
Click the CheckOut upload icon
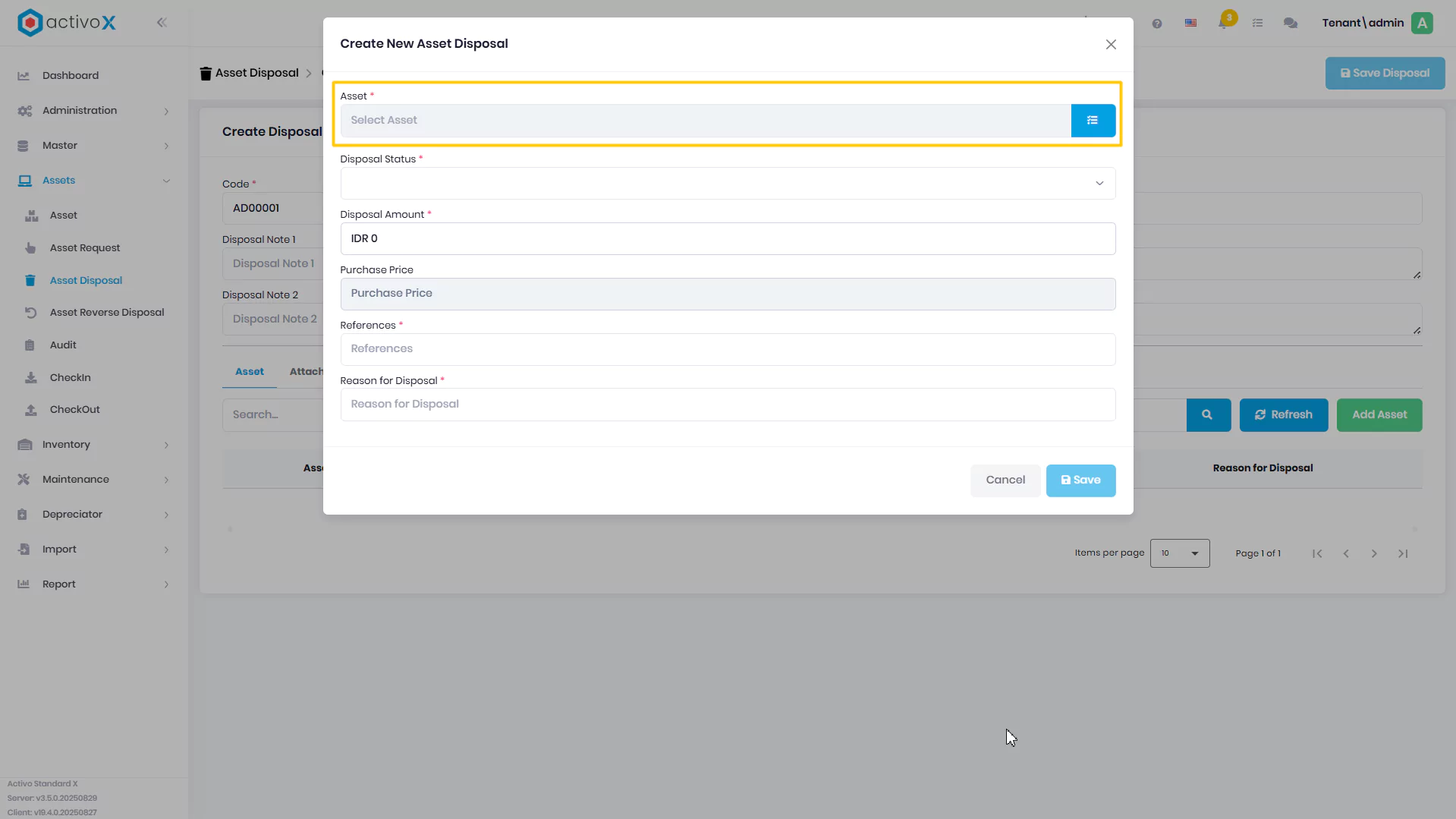pos(31,410)
